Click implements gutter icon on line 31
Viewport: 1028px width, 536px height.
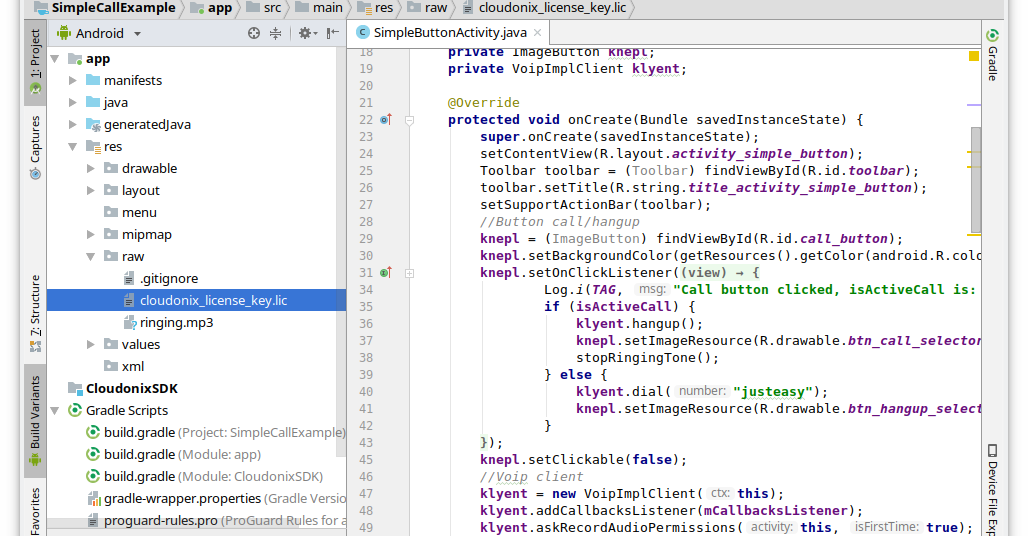click(x=386, y=273)
